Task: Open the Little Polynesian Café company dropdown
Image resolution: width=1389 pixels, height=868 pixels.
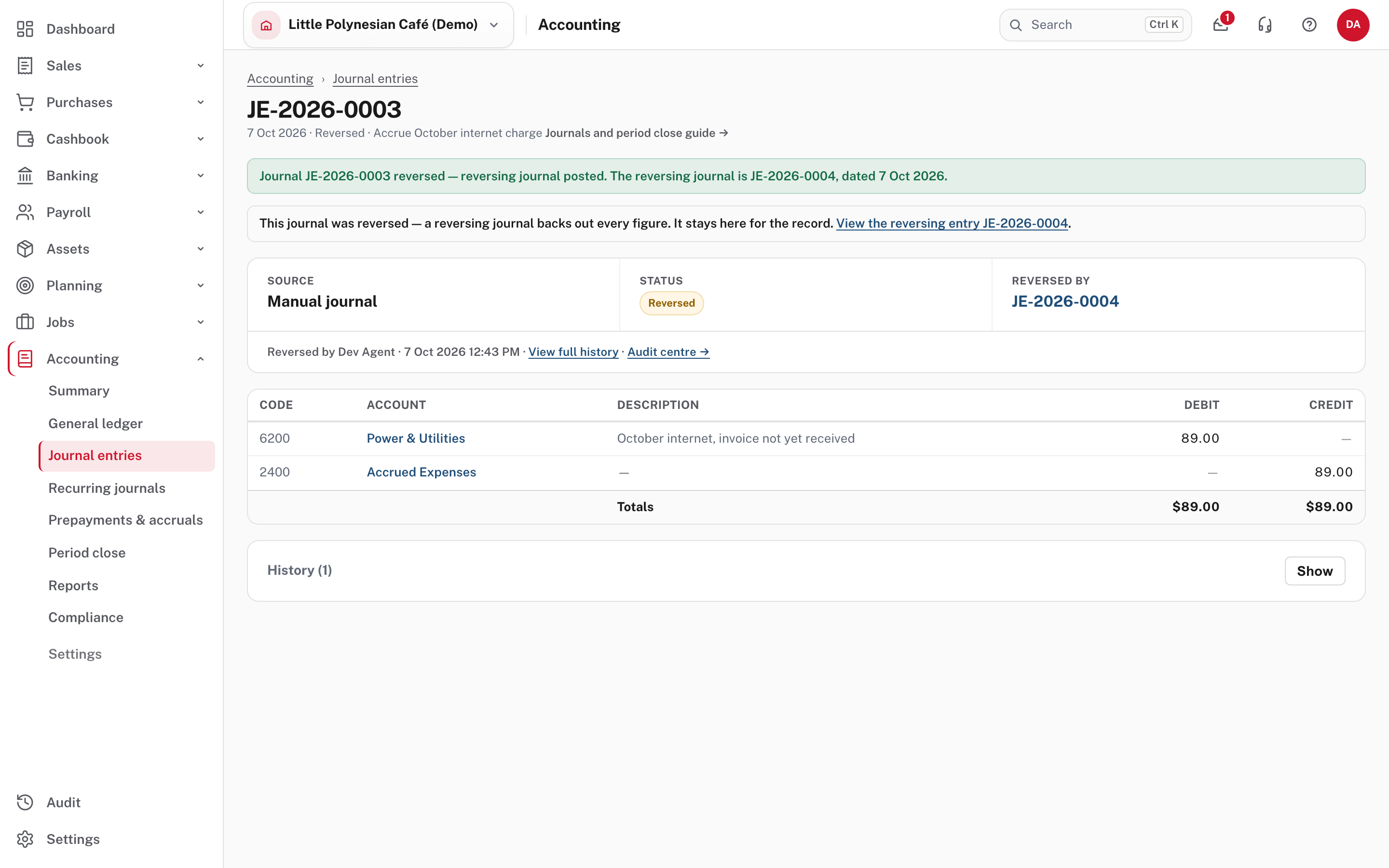Action: tap(378, 25)
